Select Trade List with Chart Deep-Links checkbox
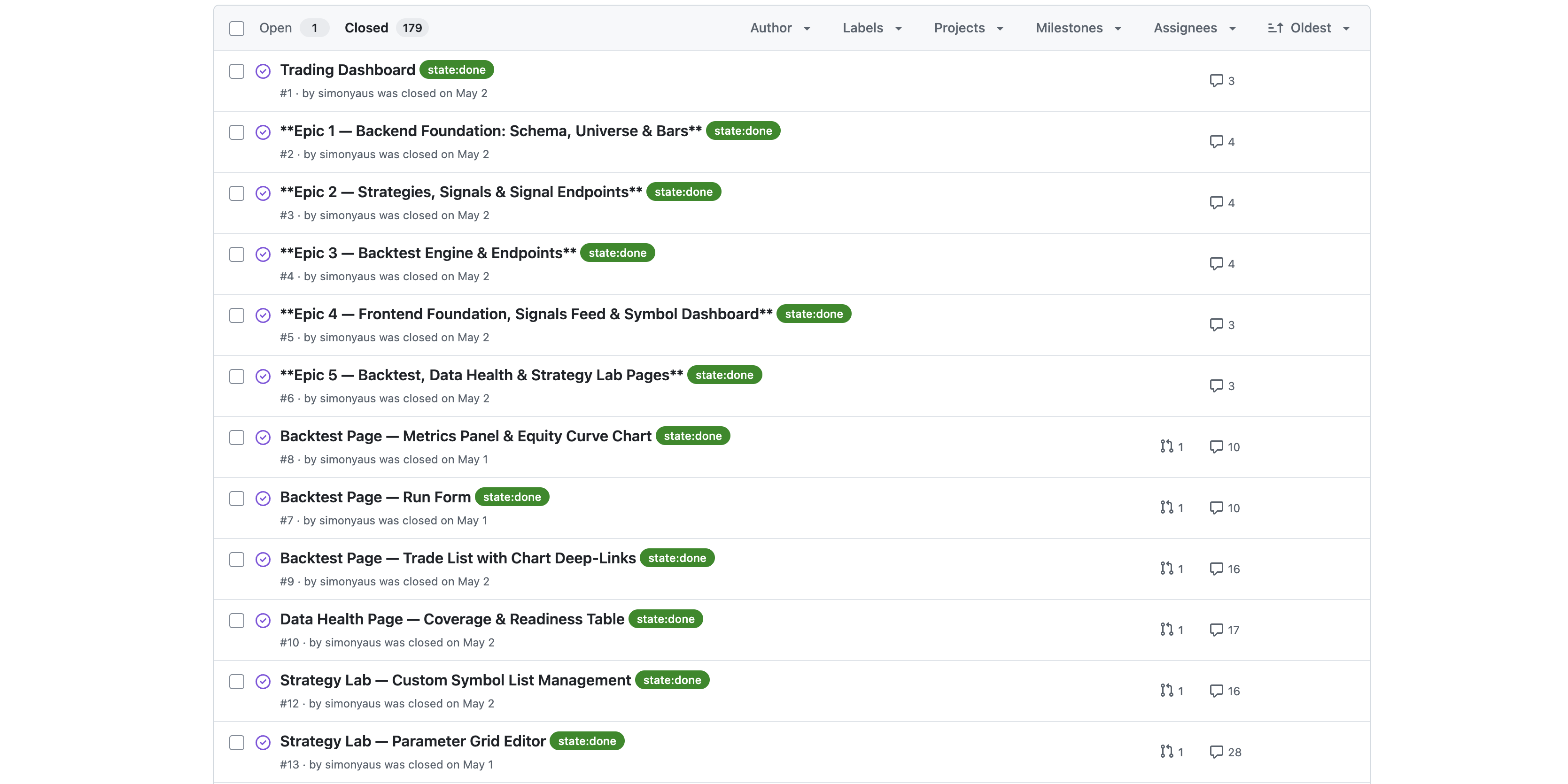Image resolution: width=1568 pixels, height=784 pixels. (237, 560)
